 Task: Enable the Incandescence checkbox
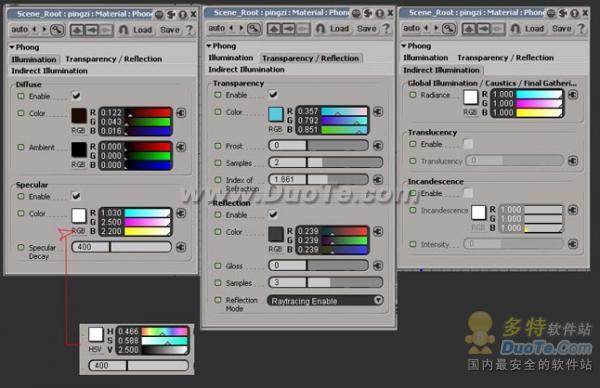(x=468, y=193)
